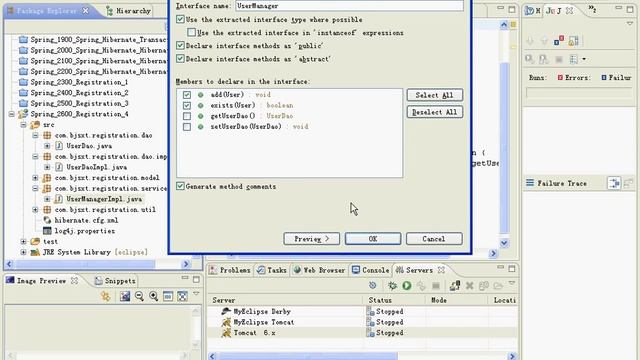Collapse the src folder node
Screen dimensions: 640x360
(x=24, y=124)
